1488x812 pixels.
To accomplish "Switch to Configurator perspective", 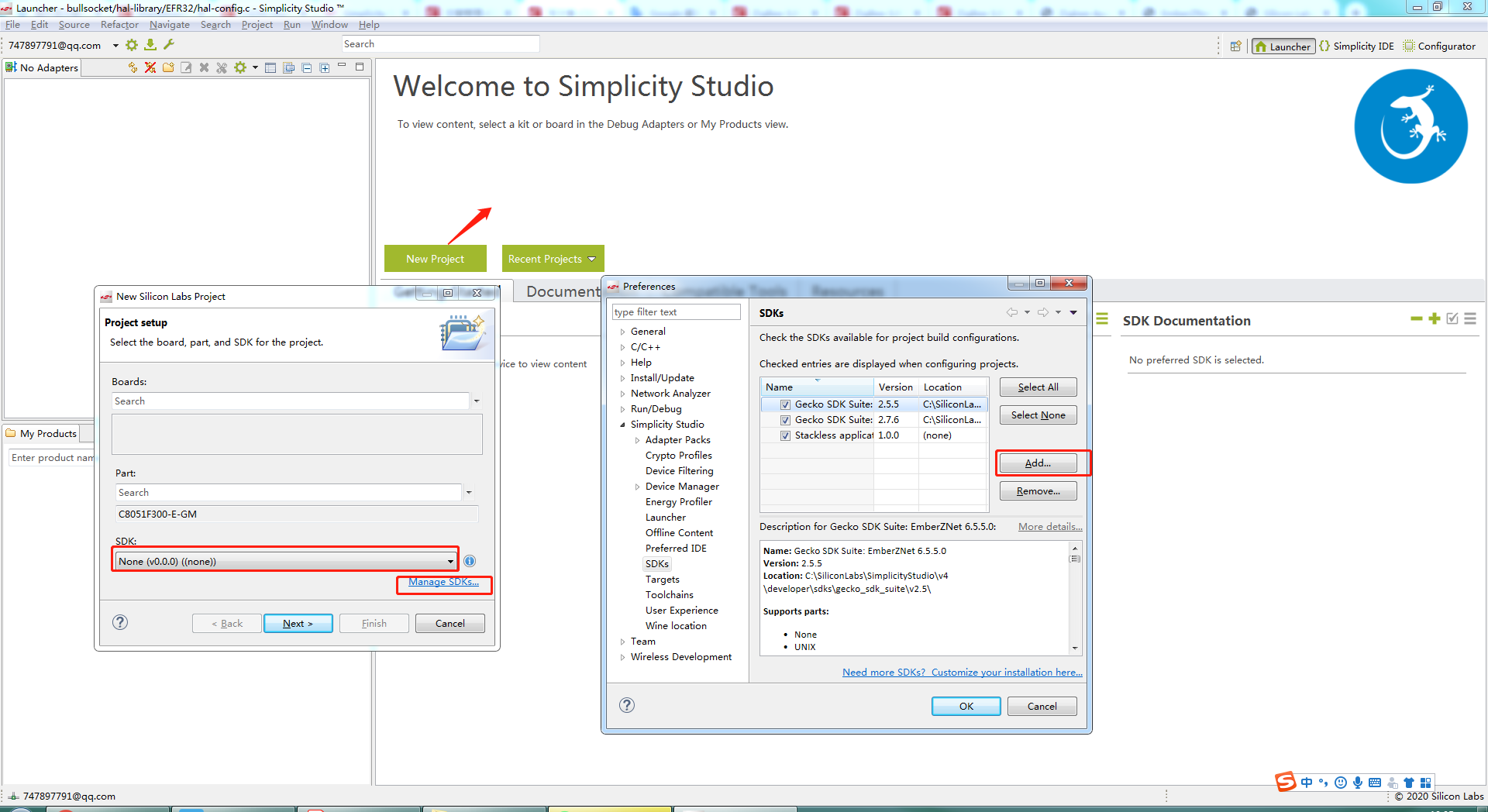I will point(1439,46).
